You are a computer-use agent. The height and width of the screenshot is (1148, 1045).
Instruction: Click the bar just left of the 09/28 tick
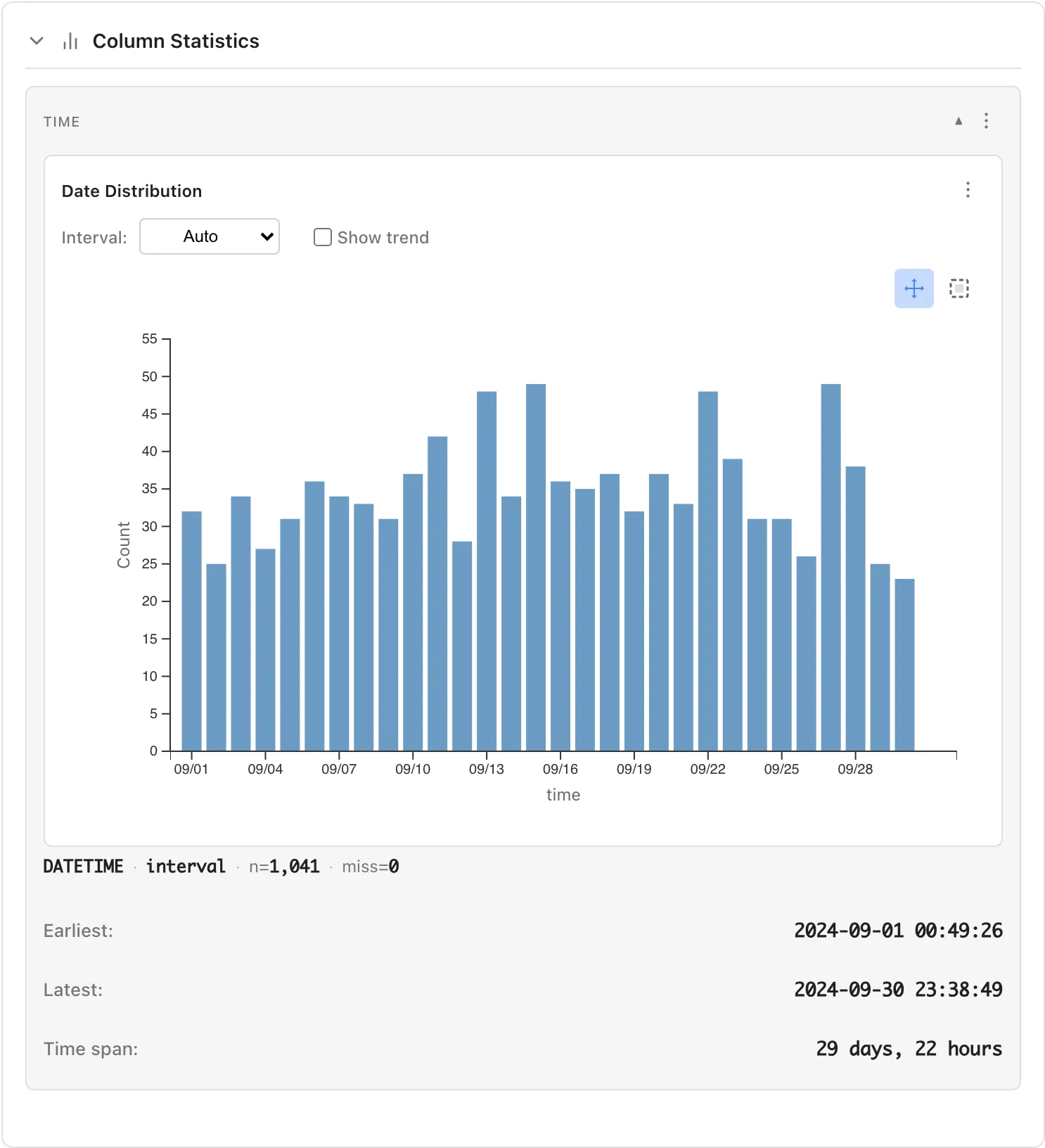click(831, 568)
